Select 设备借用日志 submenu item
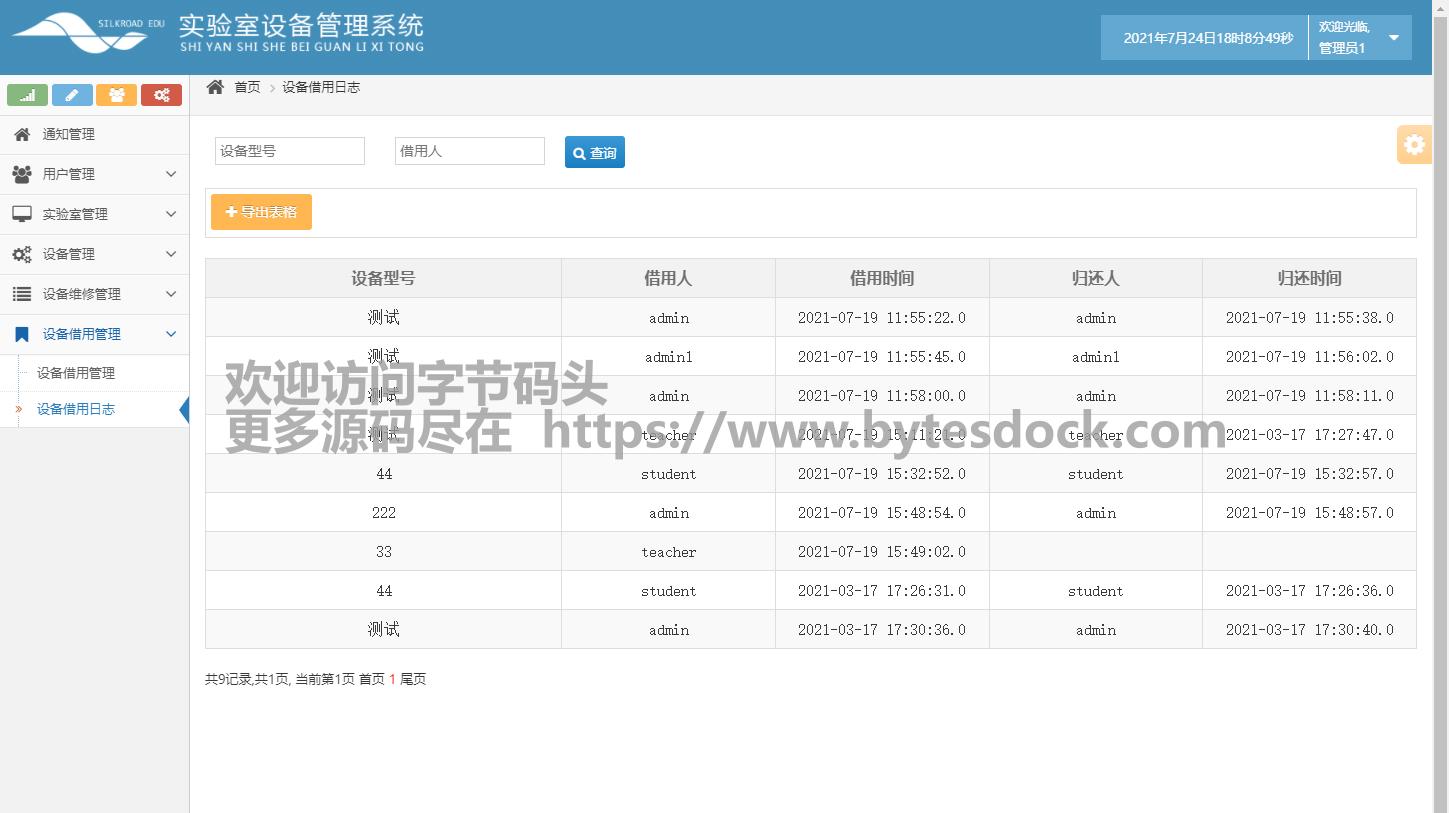The height and width of the screenshot is (813, 1449). [x=76, y=409]
